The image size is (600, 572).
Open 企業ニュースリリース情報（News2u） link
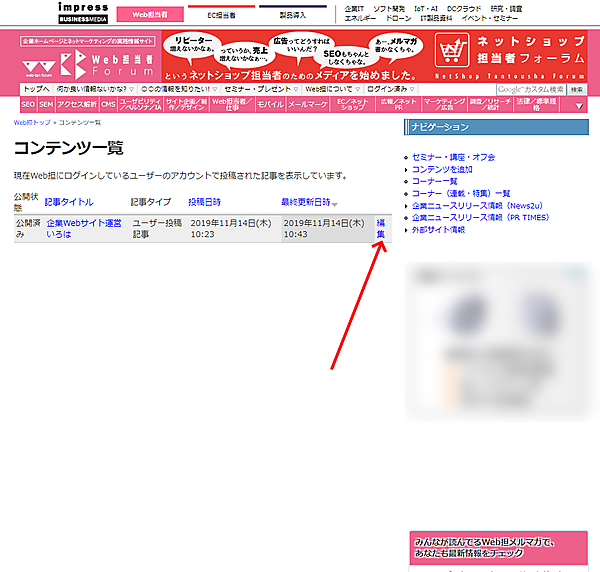pos(478,206)
